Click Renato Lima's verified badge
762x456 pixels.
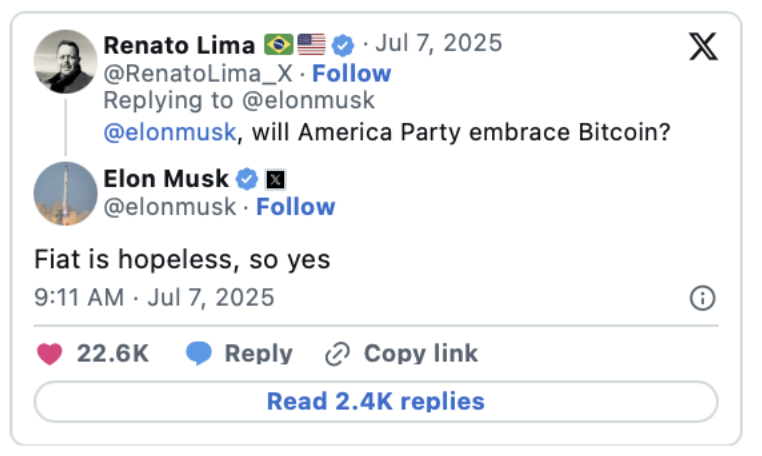coord(344,45)
